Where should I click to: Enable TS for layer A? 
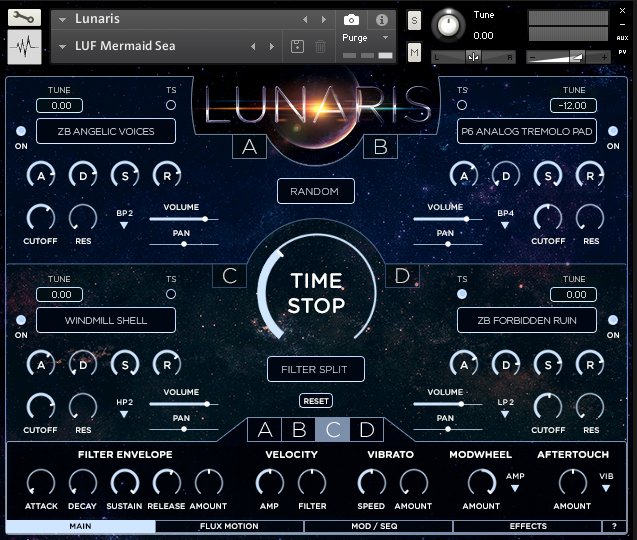pos(171,105)
